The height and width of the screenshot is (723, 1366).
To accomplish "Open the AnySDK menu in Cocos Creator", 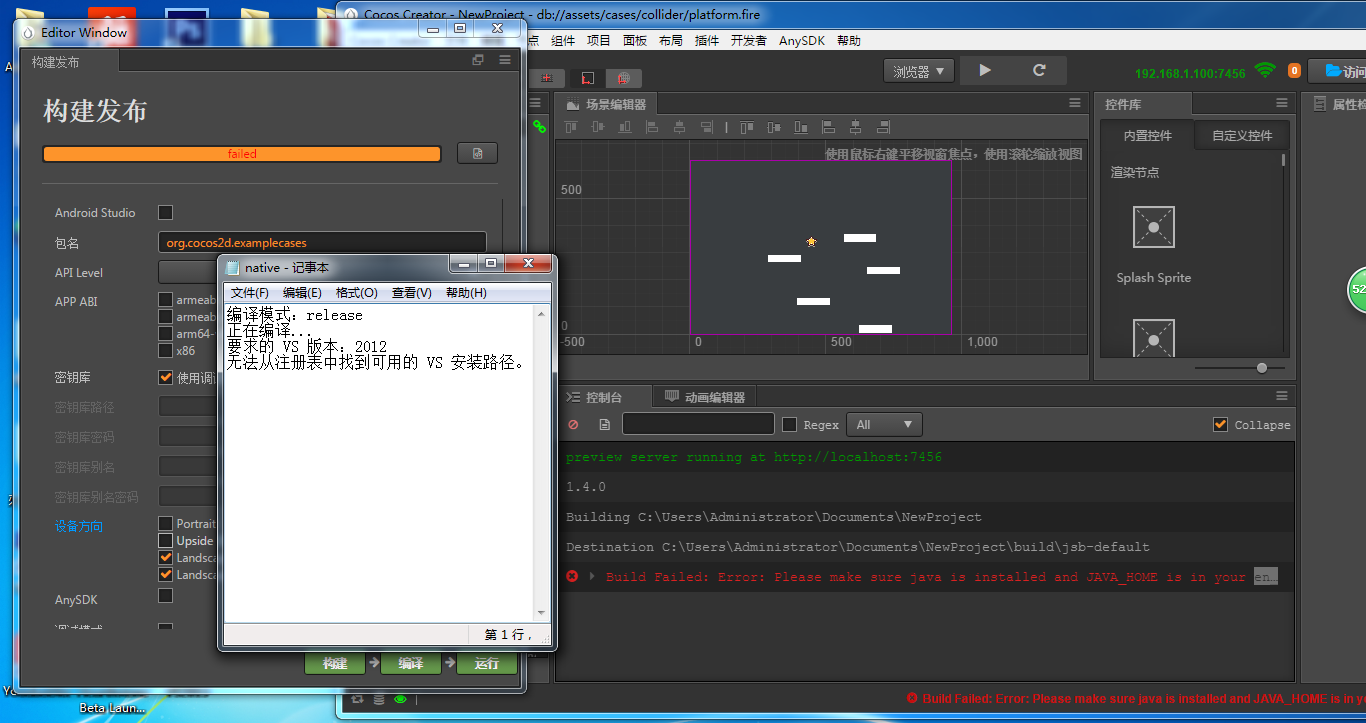I will click(x=803, y=41).
